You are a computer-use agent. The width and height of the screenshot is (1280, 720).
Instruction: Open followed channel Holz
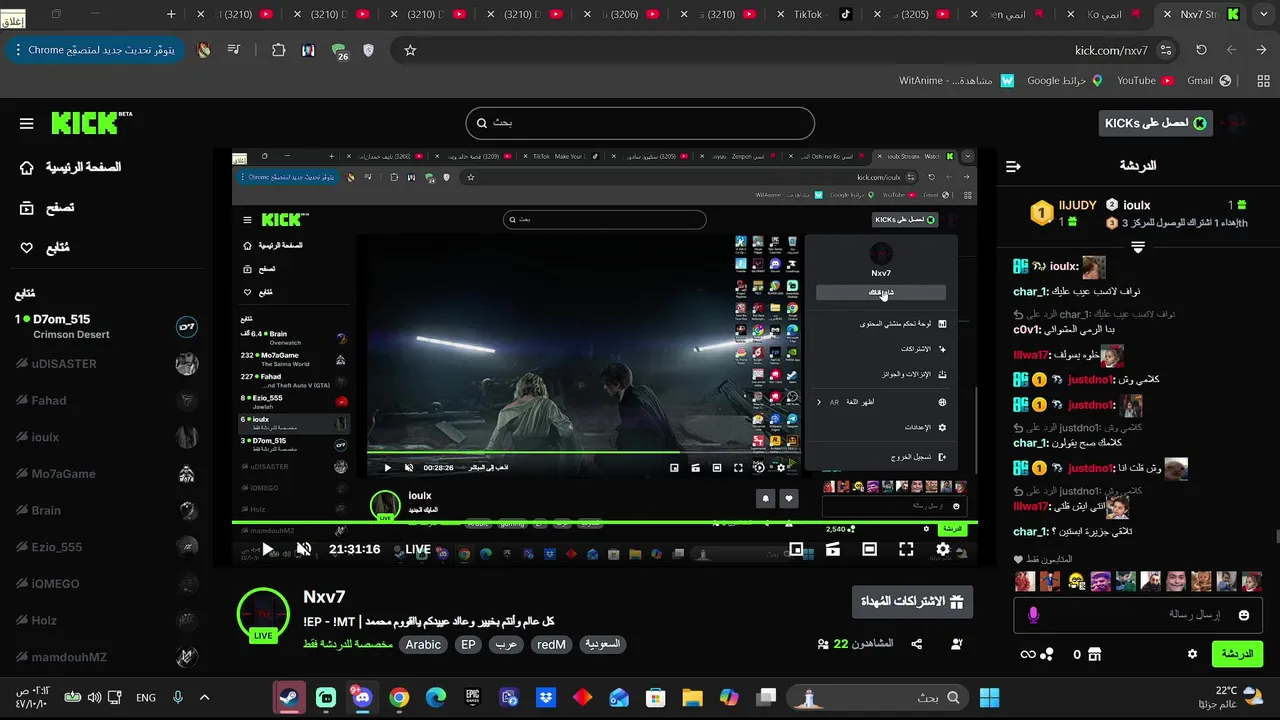[106, 620]
